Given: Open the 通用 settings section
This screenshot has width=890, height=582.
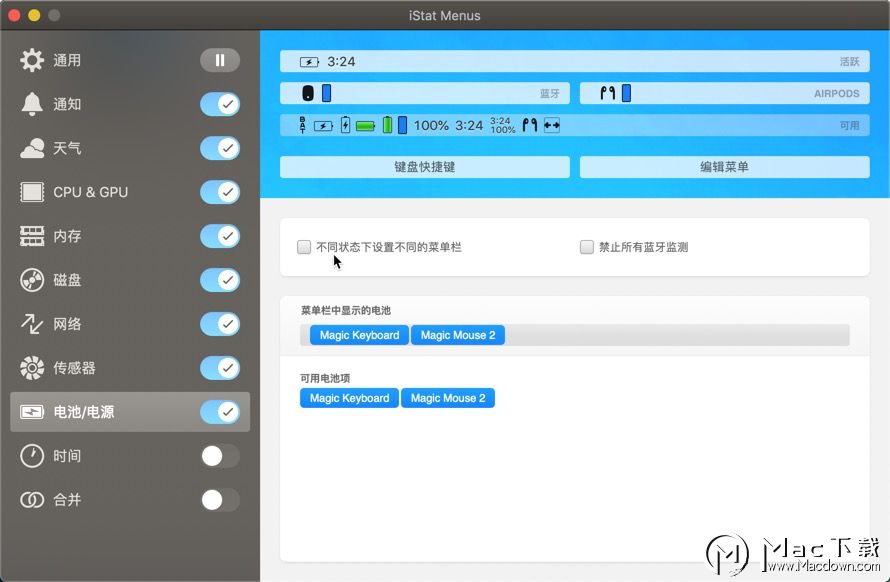Looking at the screenshot, I should click(x=67, y=60).
